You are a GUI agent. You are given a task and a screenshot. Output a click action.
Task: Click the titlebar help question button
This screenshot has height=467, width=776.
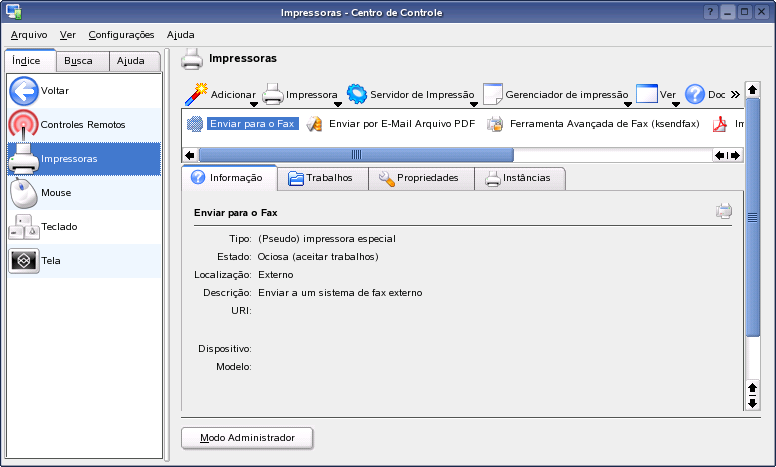[711, 12]
